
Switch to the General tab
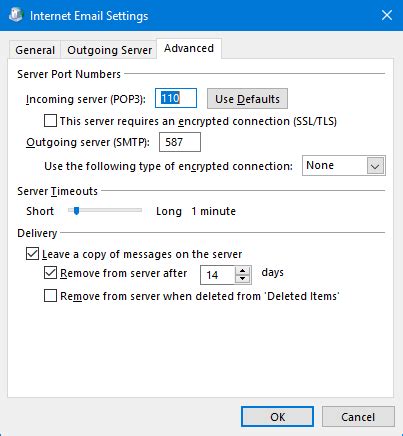point(35,50)
